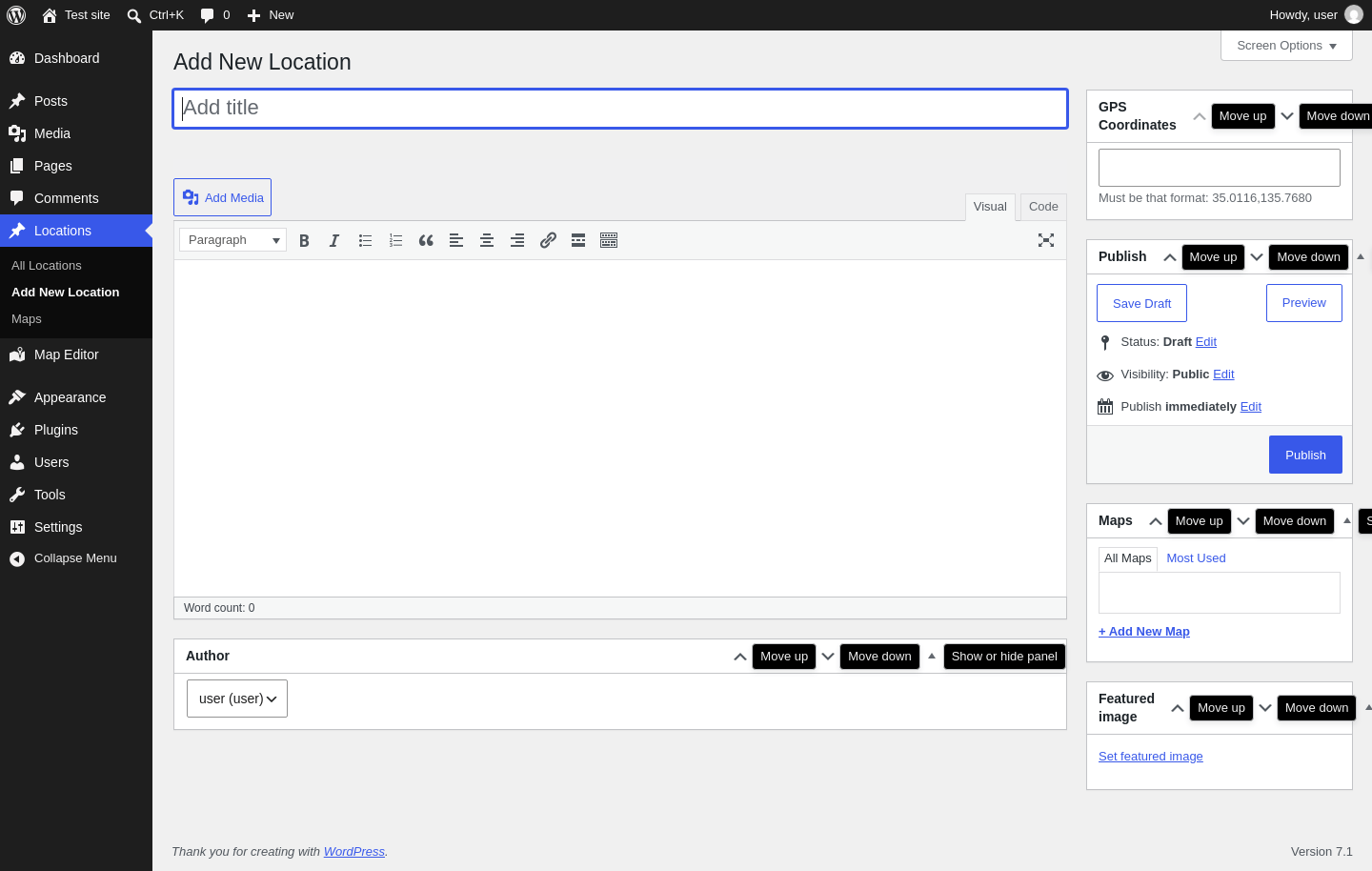The width and height of the screenshot is (1372, 871).
Task: Save the location as draft
Action: 1141,303
